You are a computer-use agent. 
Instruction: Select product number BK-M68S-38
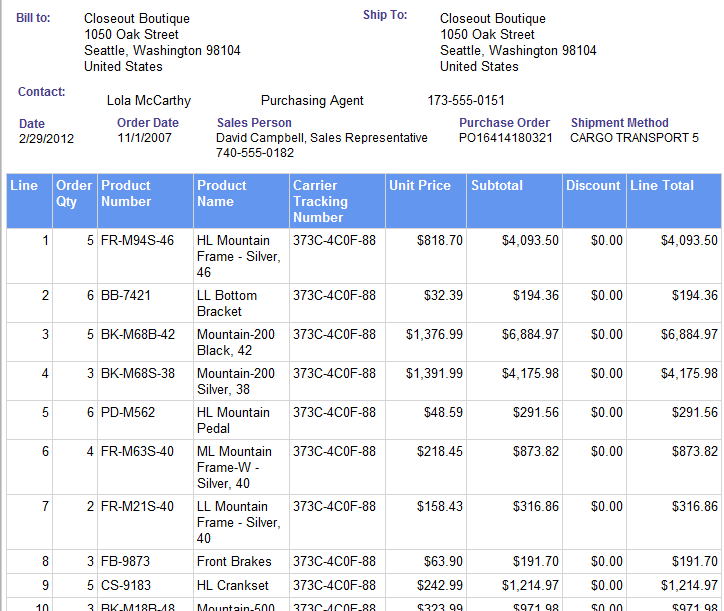(138, 373)
